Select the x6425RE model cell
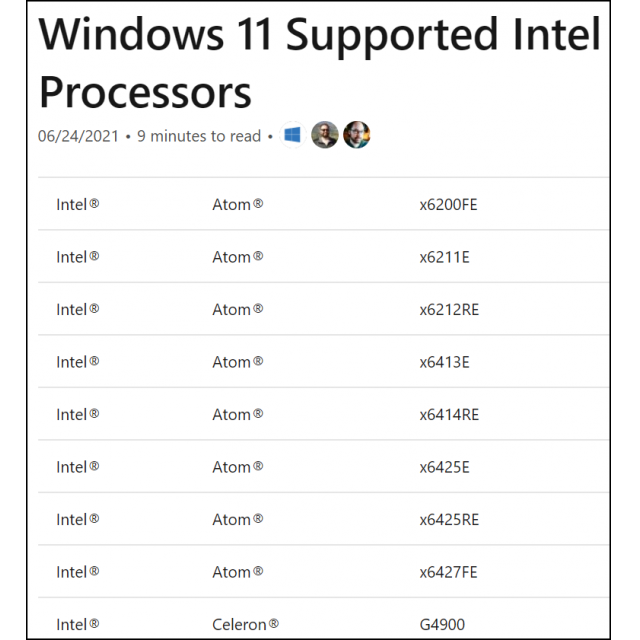The width and height of the screenshot is (640, 640). [449, 520]
